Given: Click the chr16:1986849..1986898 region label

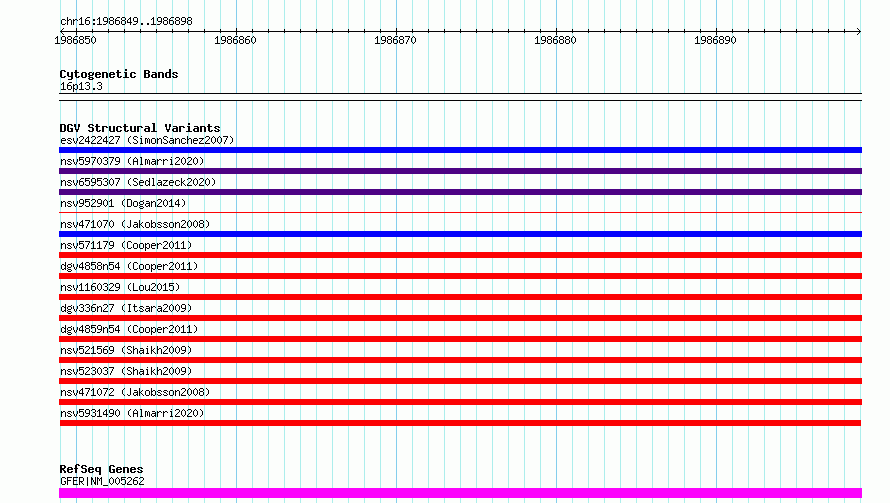Looking at the screenshot, I should click(x=126, y=22).
